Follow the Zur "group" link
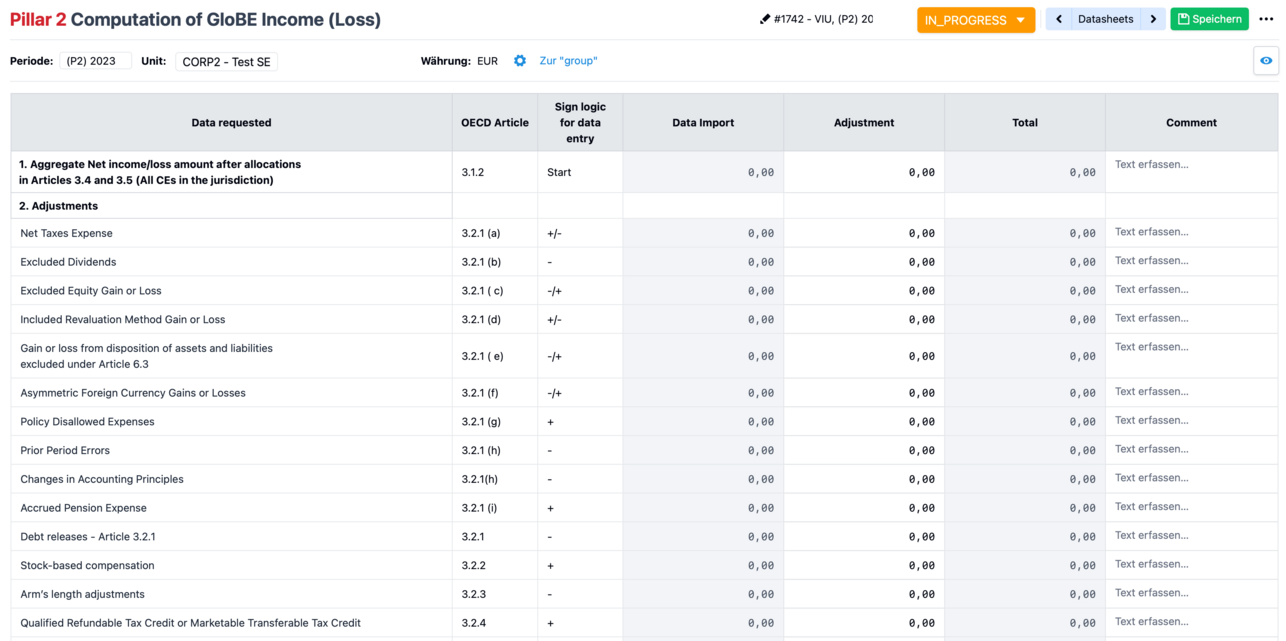This screenshot has height=641, width=1286. tap(568, 61)
